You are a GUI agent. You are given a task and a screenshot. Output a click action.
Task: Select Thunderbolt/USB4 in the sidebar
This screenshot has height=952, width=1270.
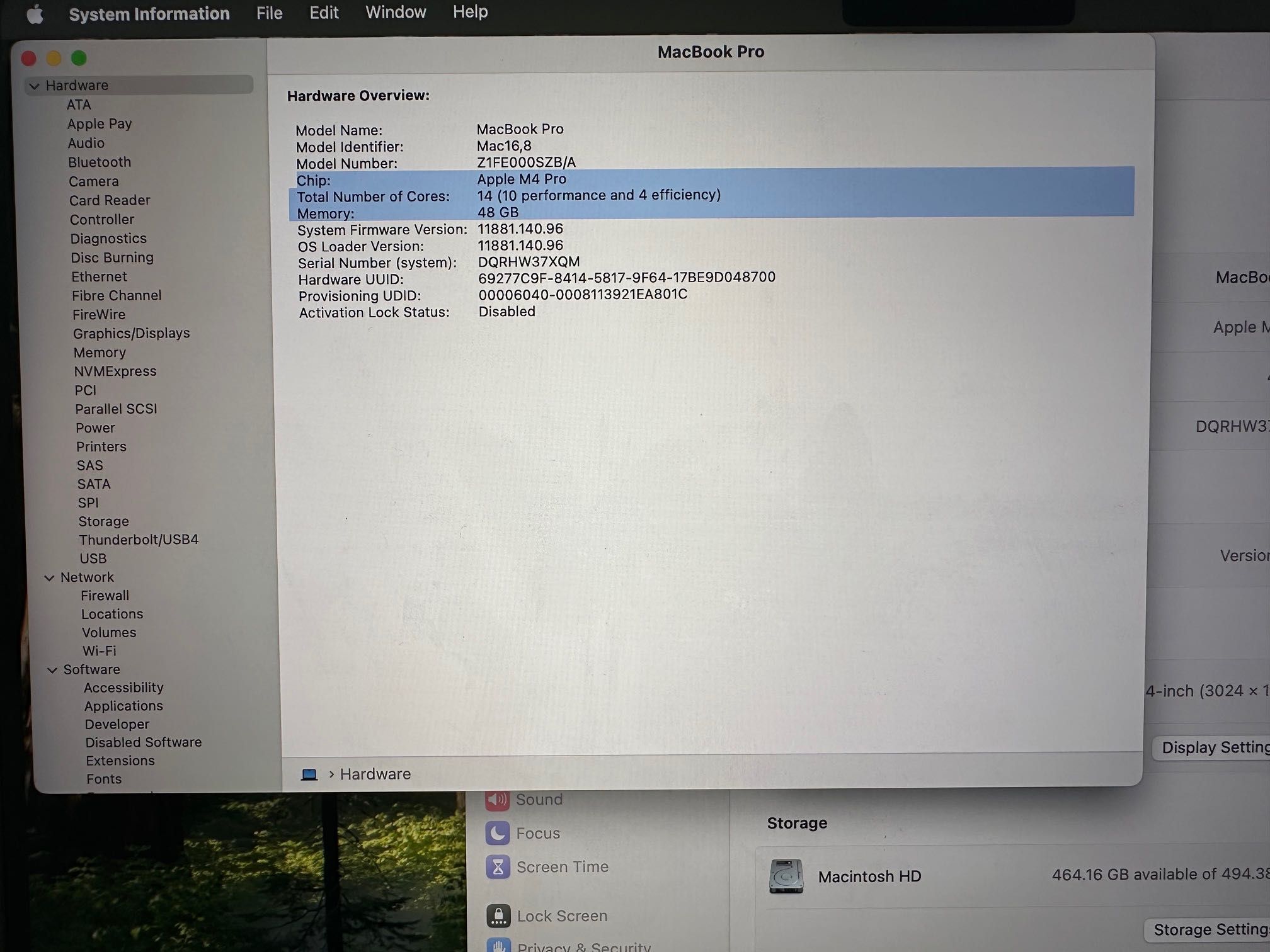click(x=139, y=540)
